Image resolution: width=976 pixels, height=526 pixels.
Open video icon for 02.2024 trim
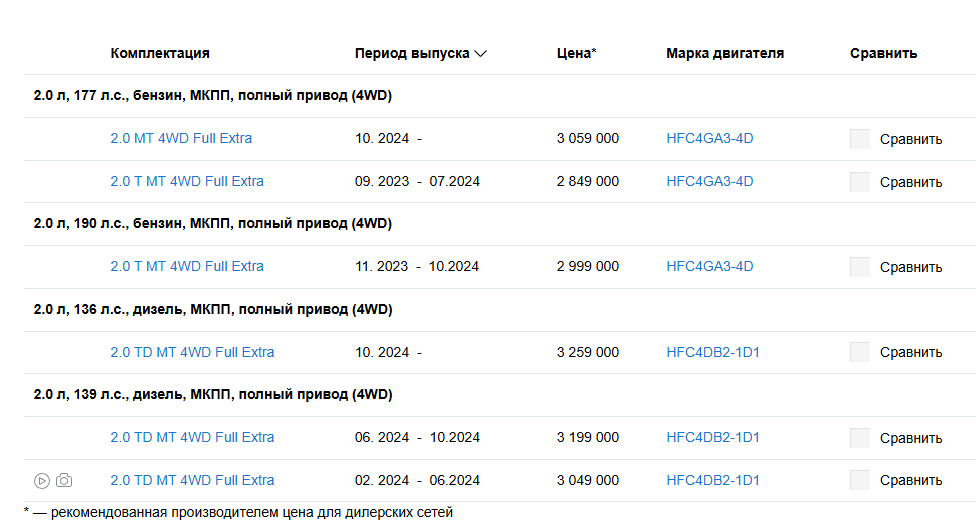pos(42,481)
